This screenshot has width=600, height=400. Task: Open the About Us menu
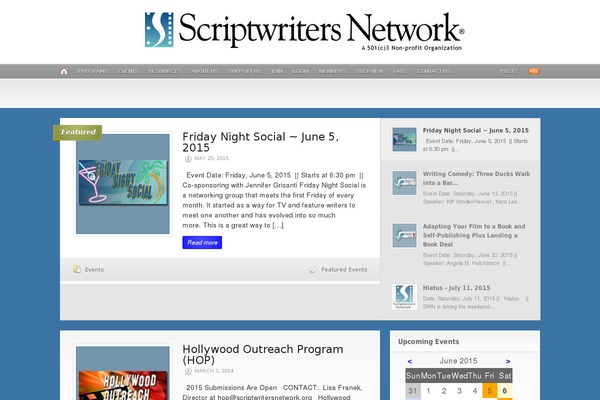click(x=204, y=71)
